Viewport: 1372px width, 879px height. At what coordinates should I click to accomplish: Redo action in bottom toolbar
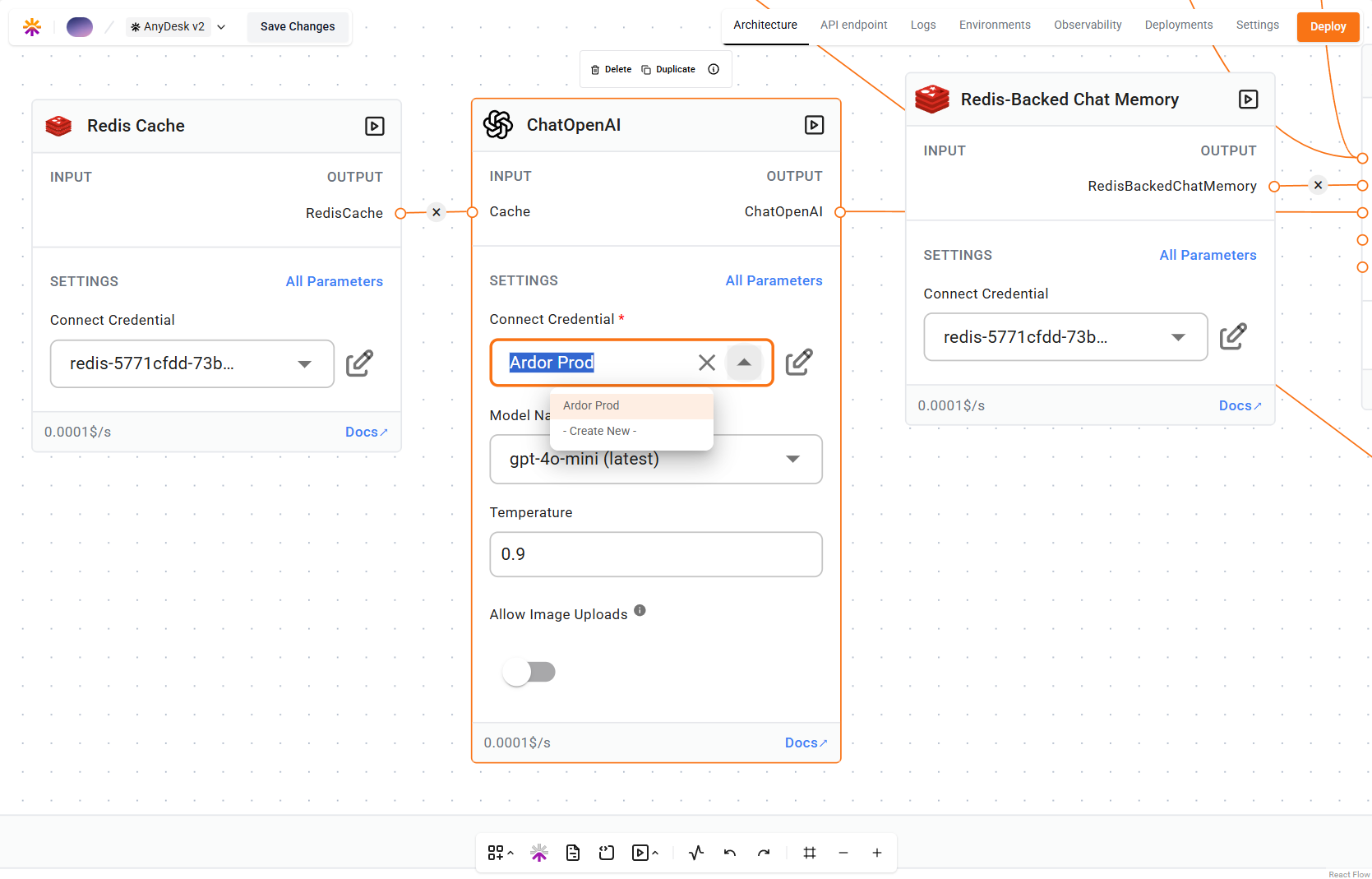point(764,853)
